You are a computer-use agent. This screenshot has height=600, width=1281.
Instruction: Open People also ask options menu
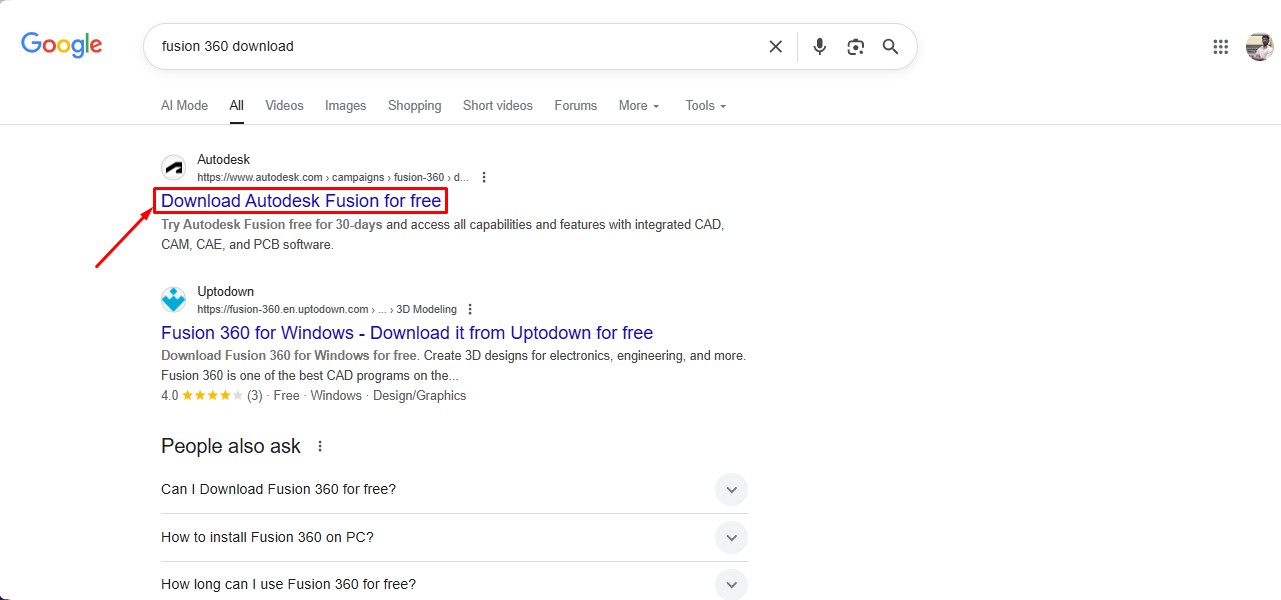pyautogui.click(x=320, y=447)
